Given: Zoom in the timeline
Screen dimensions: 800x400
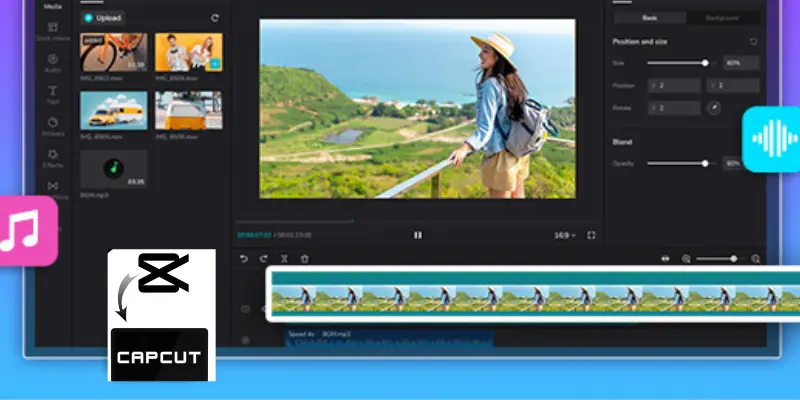Looking at the screenshot, I should [756, 259].
